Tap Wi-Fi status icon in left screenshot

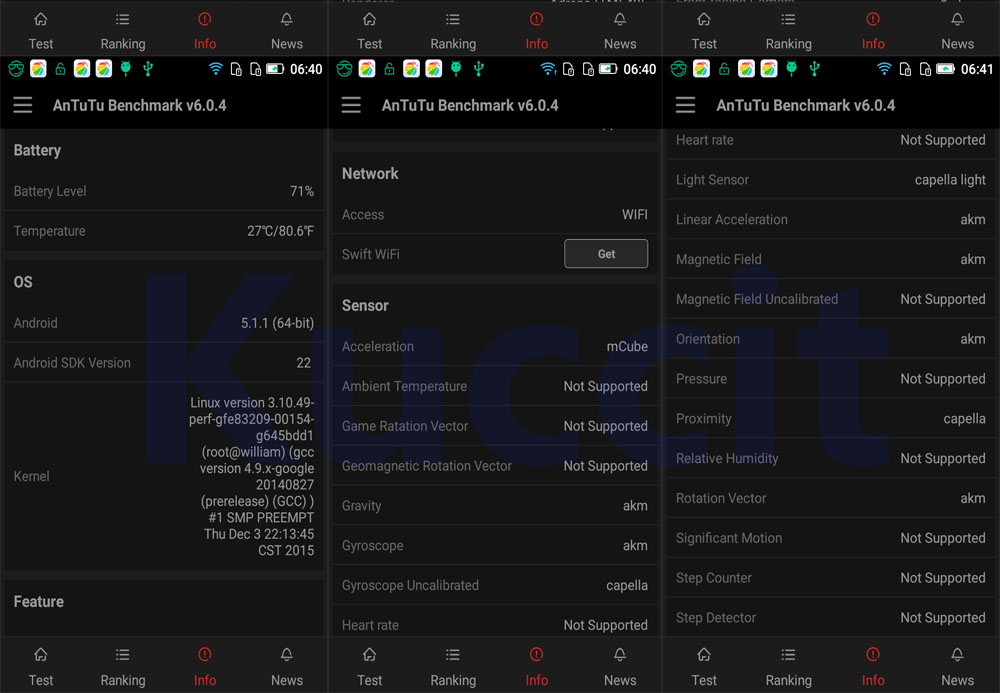coord(215,69)
